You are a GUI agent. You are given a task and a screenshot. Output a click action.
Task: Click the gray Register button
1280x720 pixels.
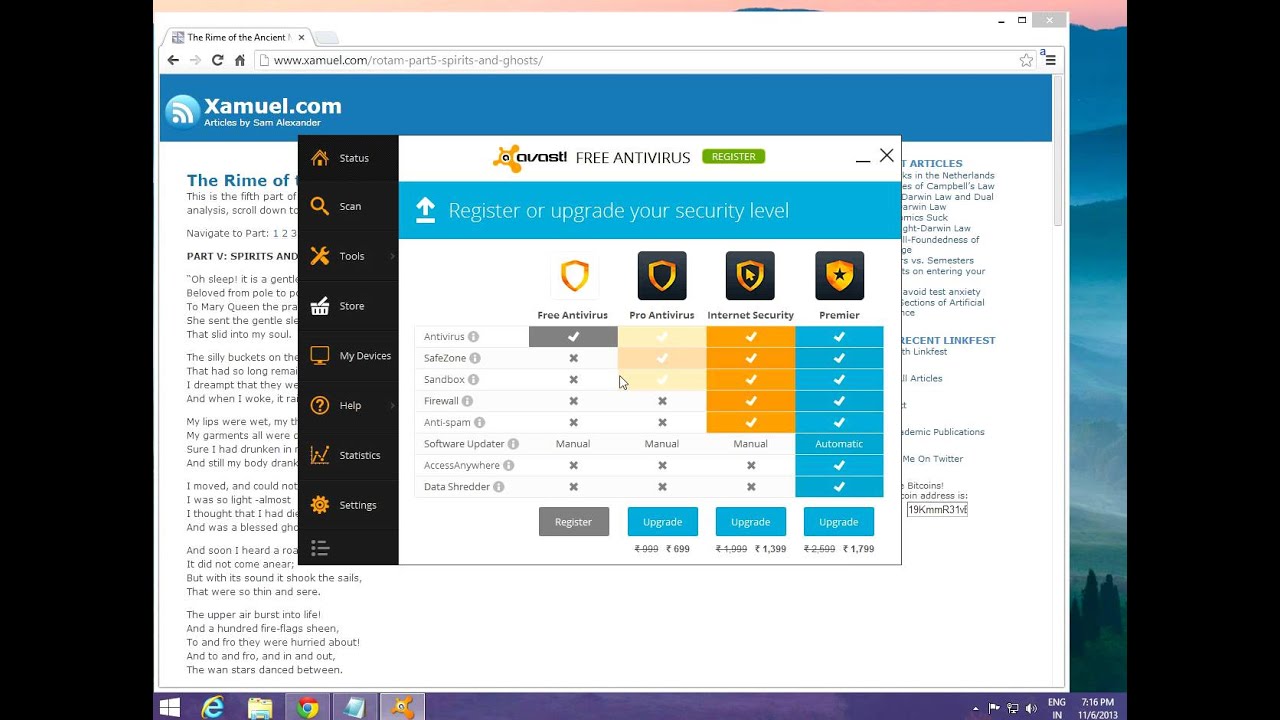574,522
